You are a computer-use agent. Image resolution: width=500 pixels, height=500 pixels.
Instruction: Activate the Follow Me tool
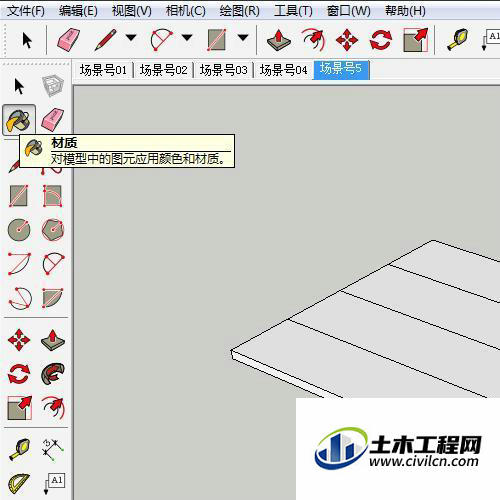click(53, 373)
